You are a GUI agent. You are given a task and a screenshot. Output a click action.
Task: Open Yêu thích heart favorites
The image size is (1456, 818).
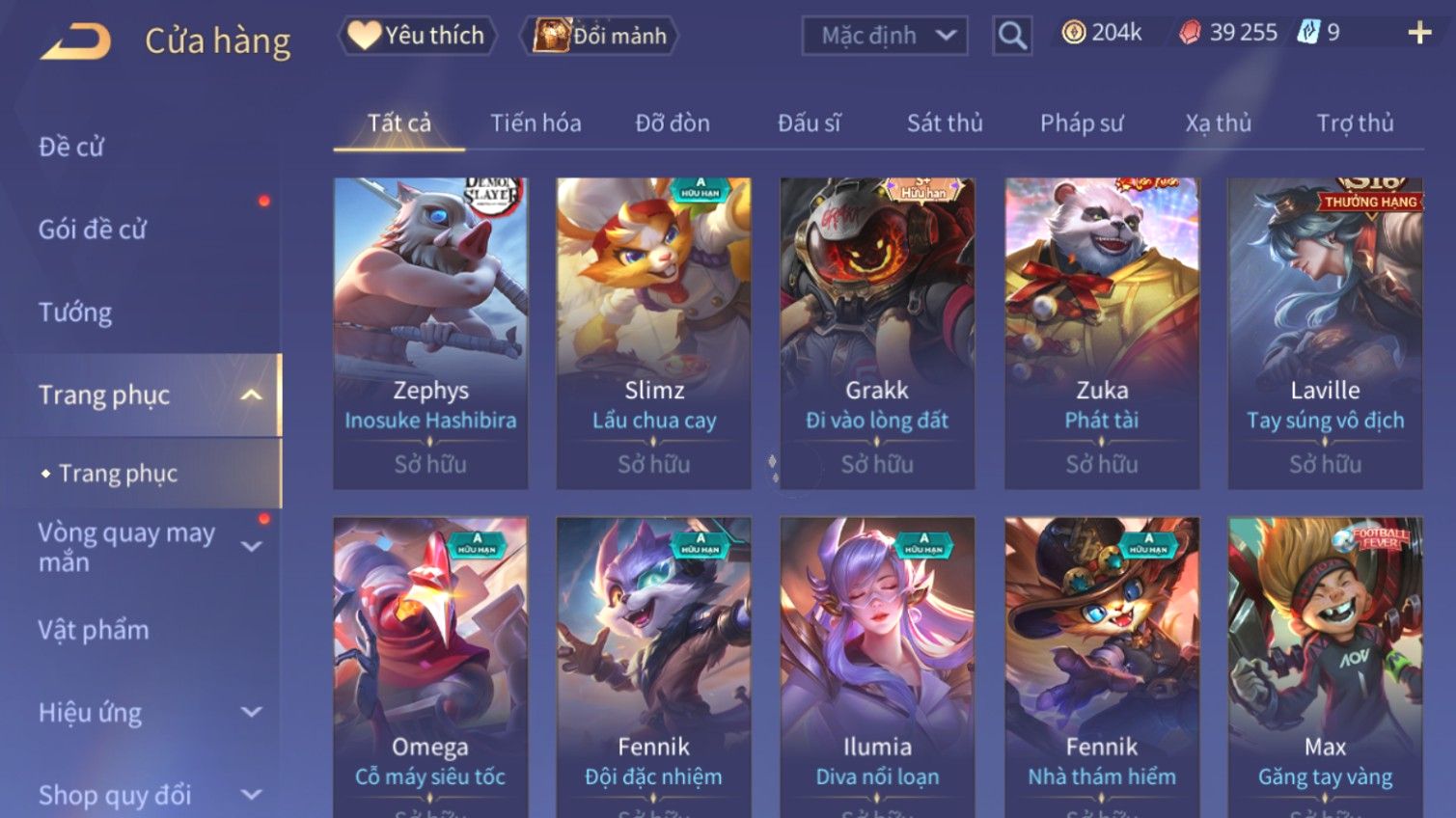417,36
